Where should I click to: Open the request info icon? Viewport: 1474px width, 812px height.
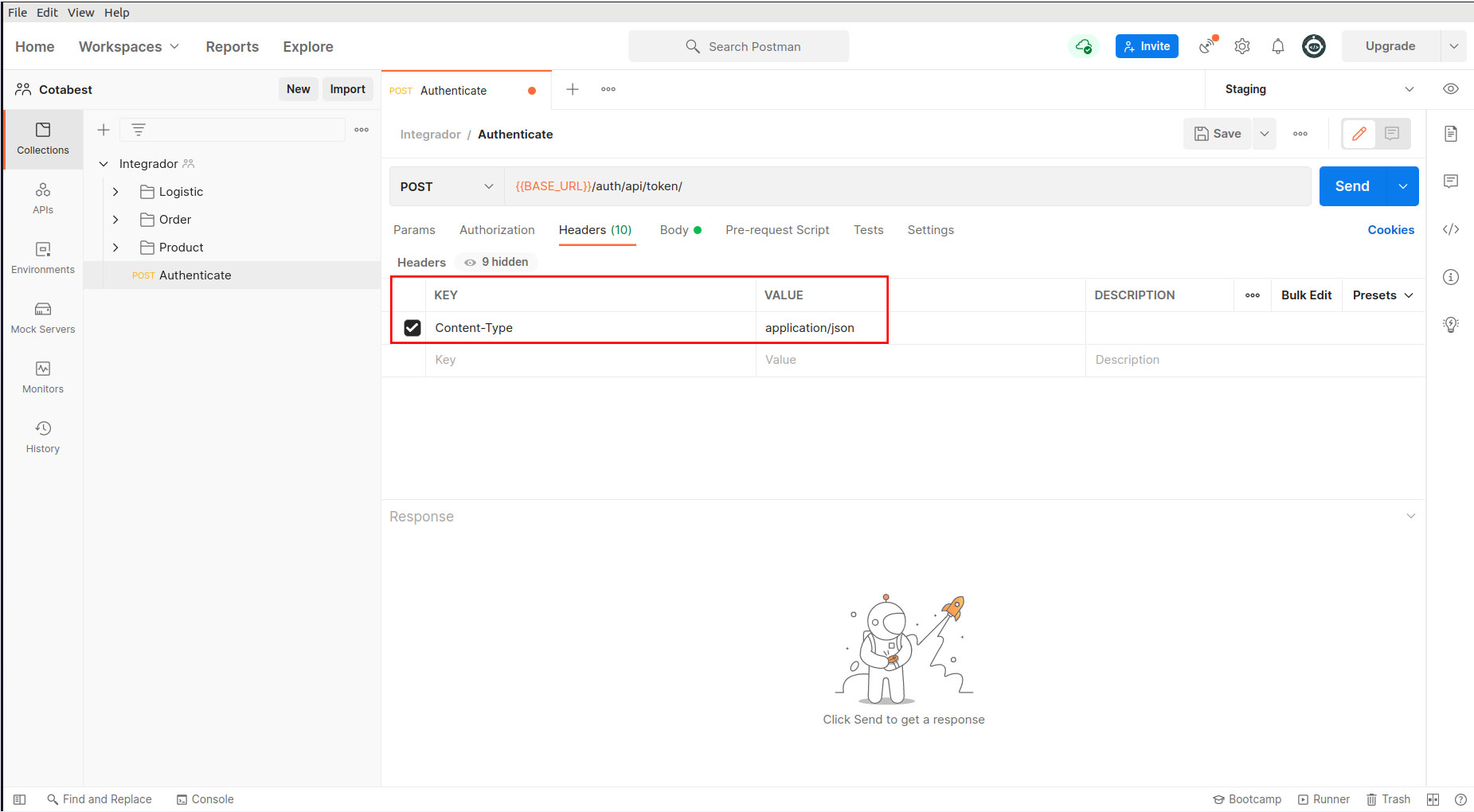pos(1451,277)
